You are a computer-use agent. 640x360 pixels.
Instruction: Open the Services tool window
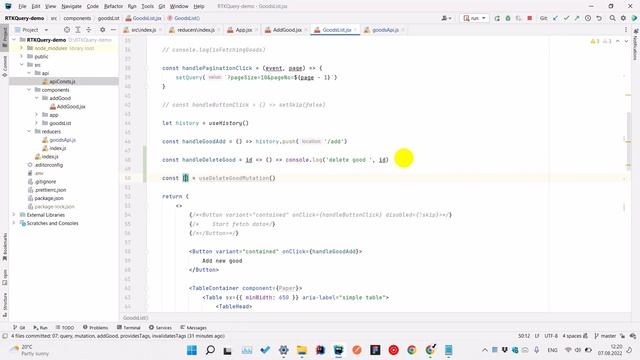160,327
